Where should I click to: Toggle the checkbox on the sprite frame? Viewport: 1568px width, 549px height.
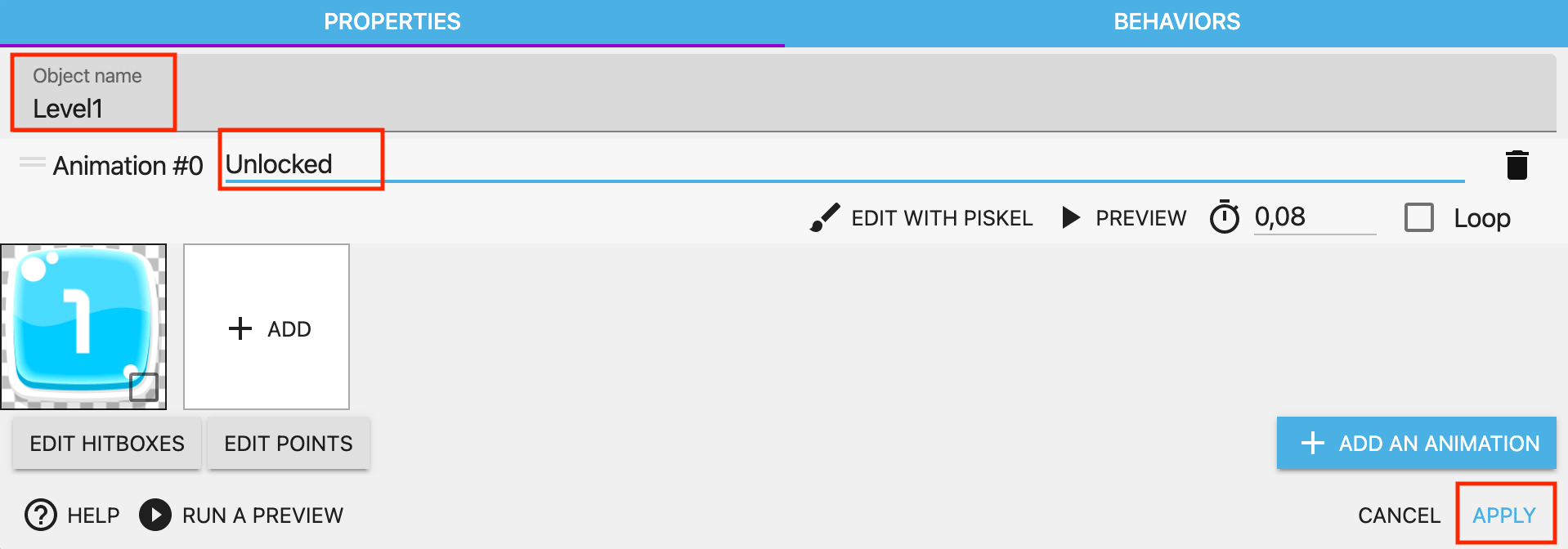pyautogui.click(x=144, y=386)
